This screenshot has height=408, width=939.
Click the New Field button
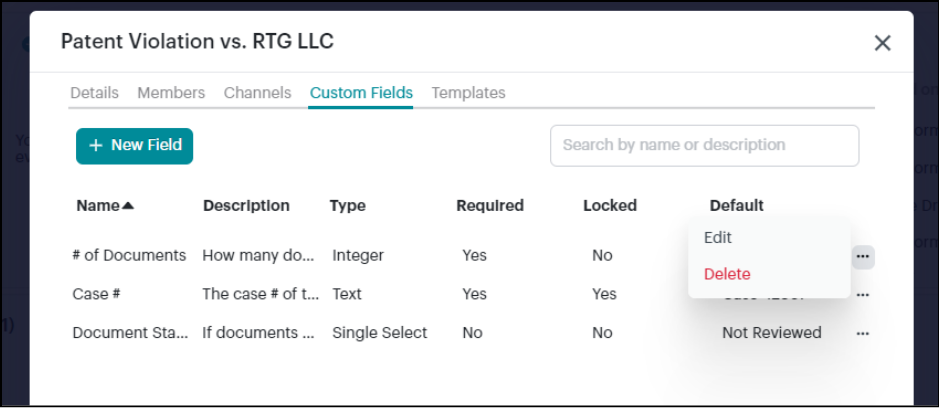click(x=134, y=146)
